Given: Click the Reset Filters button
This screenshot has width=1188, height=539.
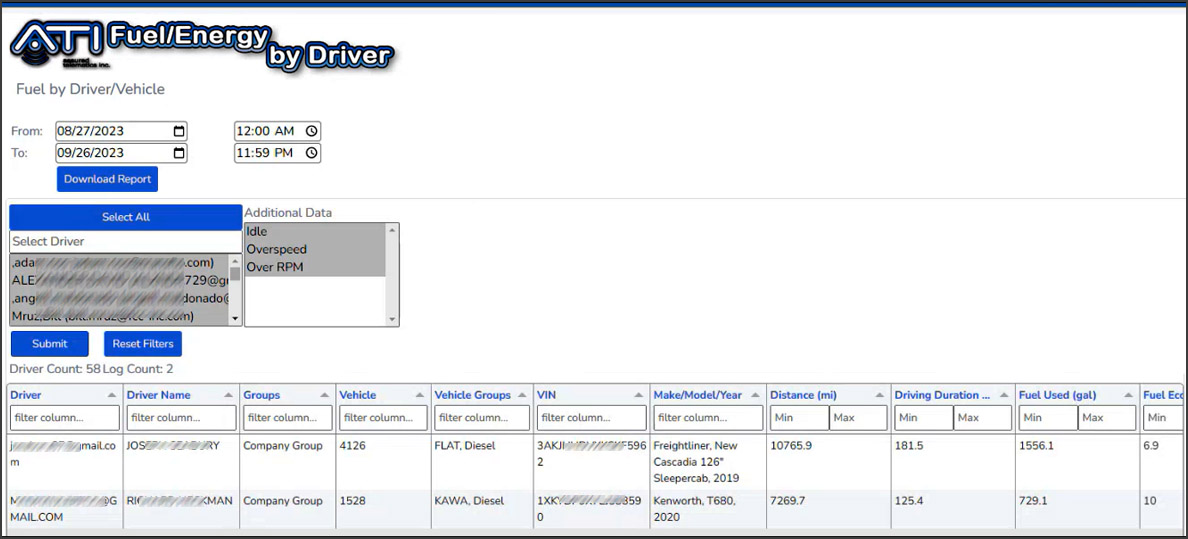Looking at the screenshot, I should coord(143,344).
